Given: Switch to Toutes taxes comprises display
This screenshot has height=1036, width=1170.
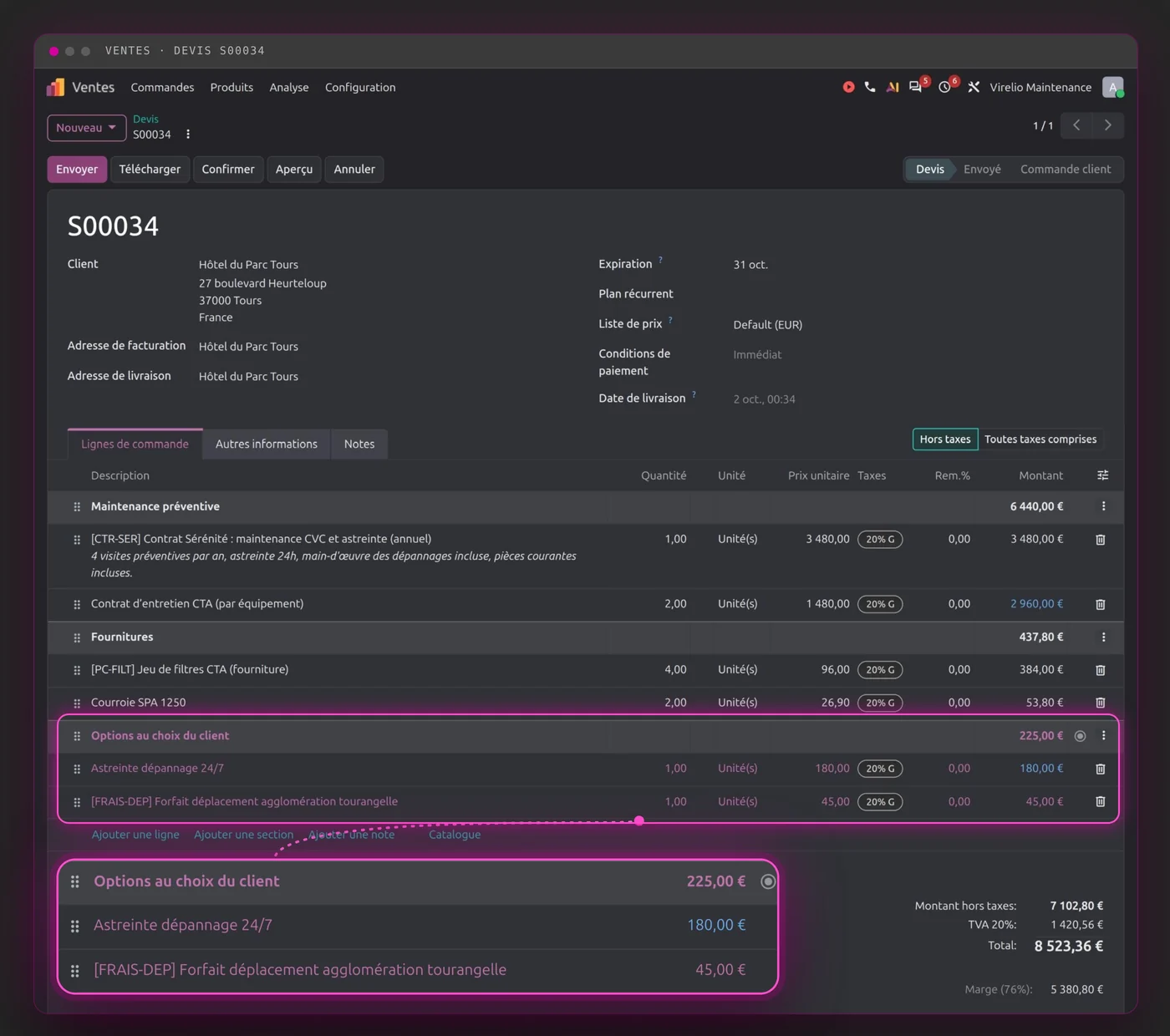Looking at the screenshot, I should tap(1040, 439).
